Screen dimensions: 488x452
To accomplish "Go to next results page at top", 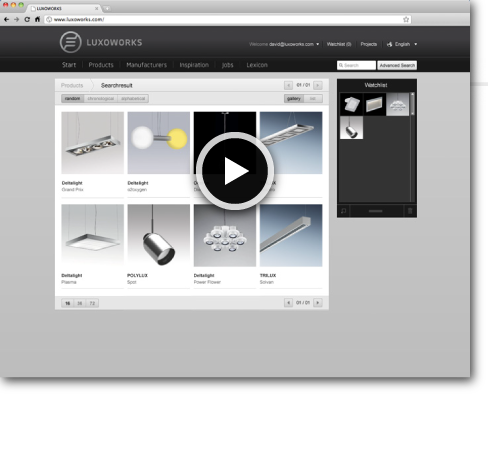I will click(x=318, y=85).
